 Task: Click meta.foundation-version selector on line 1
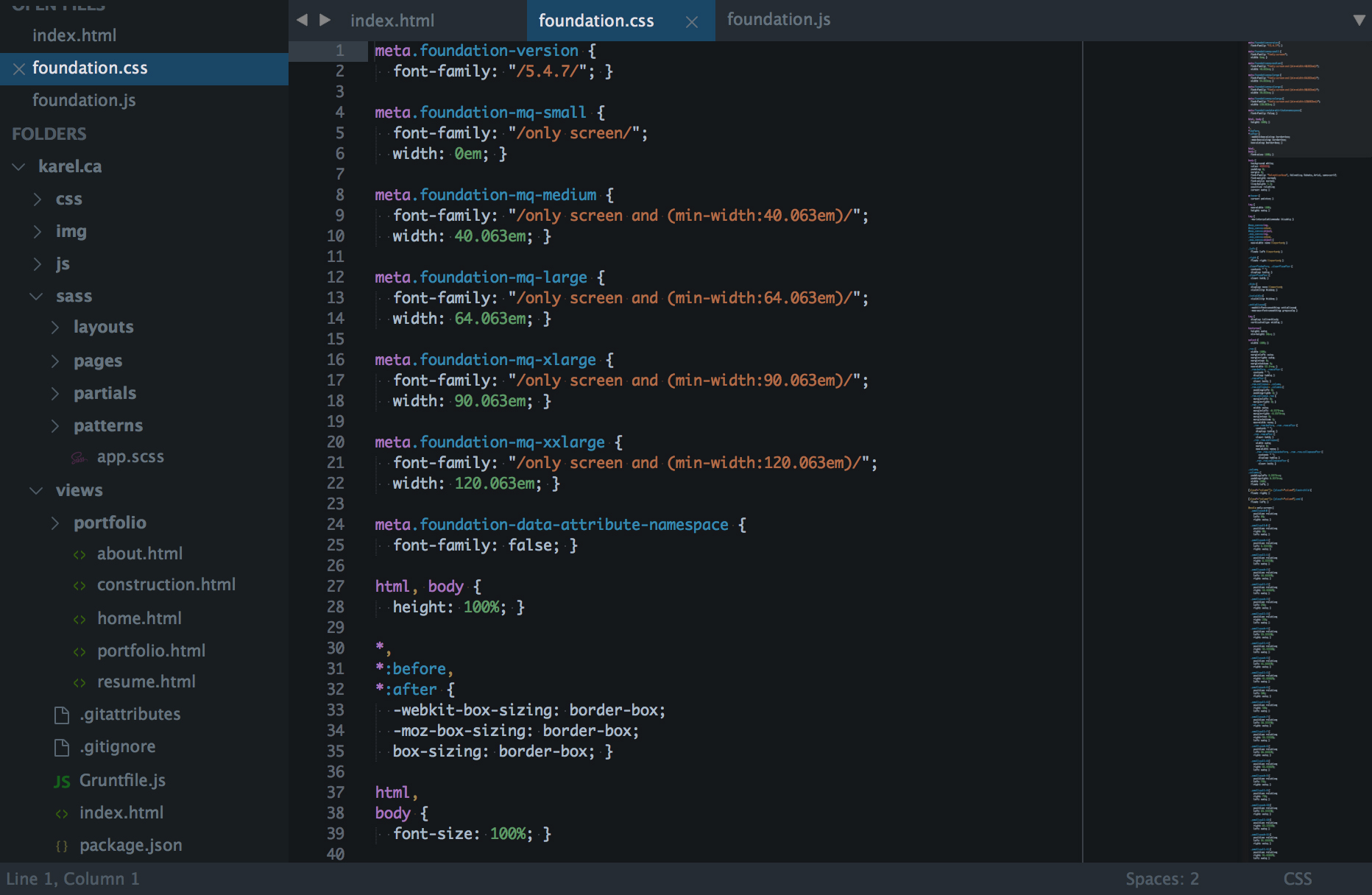(476, 51)
